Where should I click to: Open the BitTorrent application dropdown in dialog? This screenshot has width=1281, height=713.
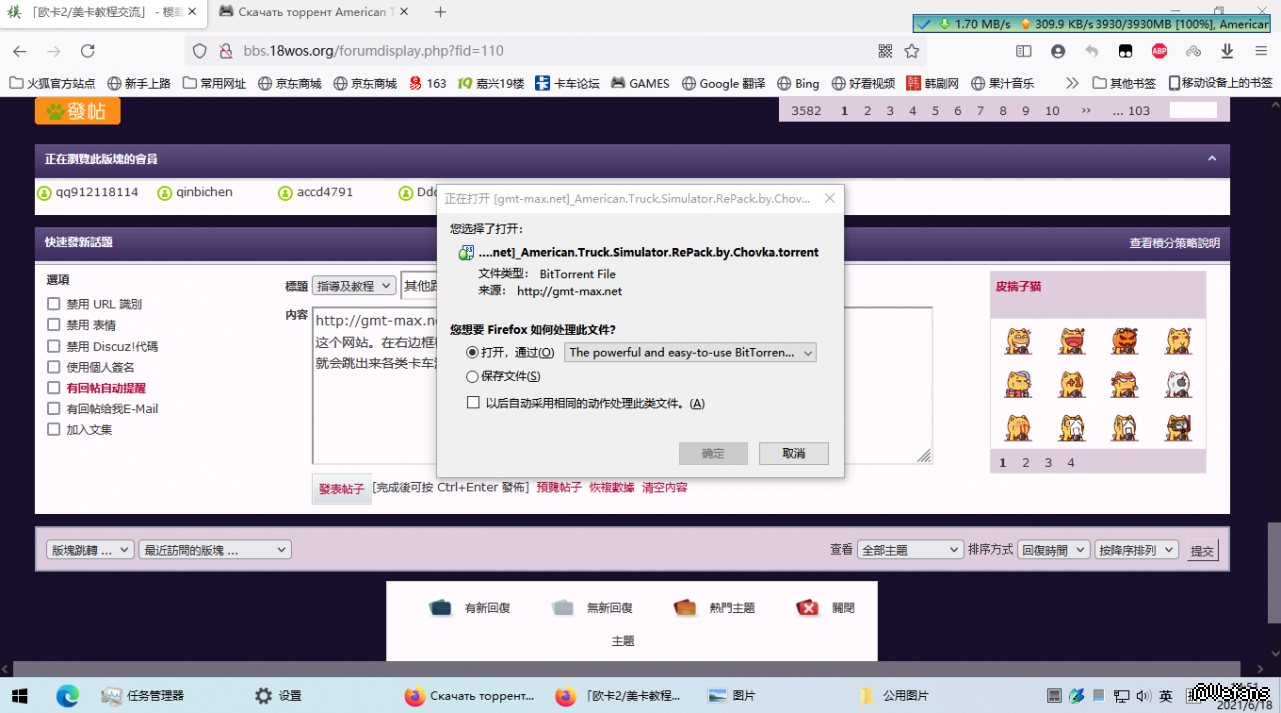pos(690,352)
